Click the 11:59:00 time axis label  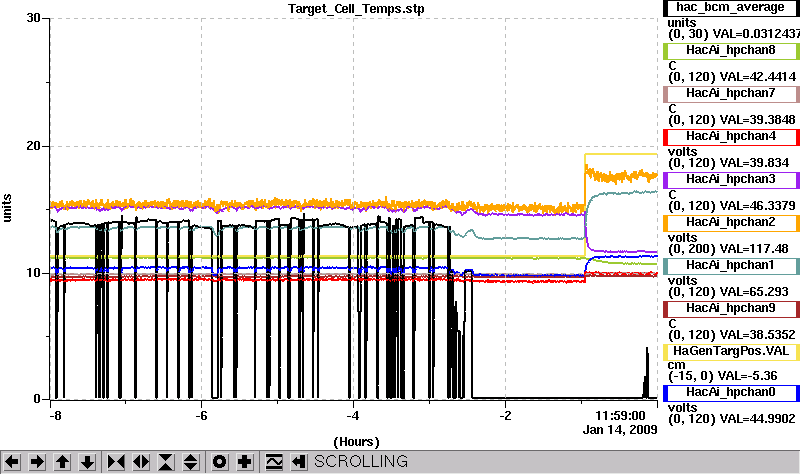point(620,416)
